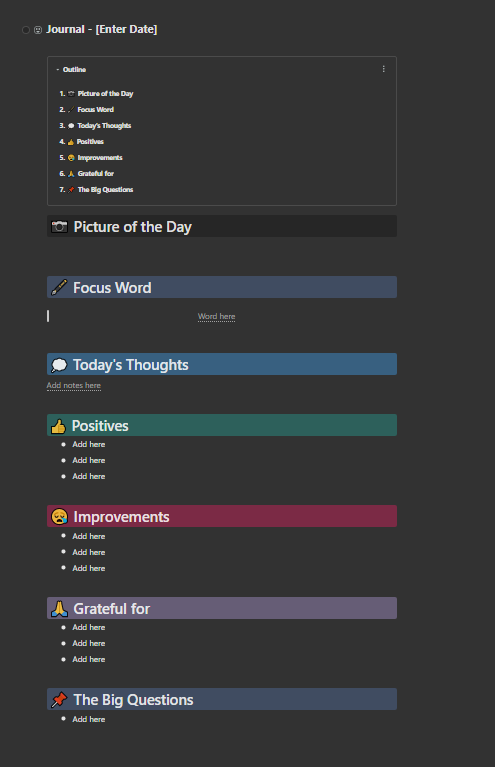Jump to Improvements from the outline
Viewport: 495px width, 767px height.
tap(100, 158)
